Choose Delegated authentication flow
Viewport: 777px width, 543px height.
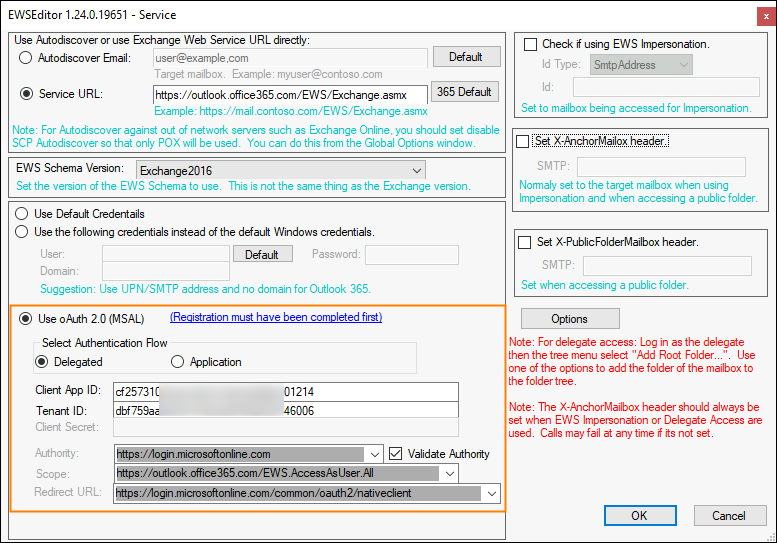(x=42, y=362)
